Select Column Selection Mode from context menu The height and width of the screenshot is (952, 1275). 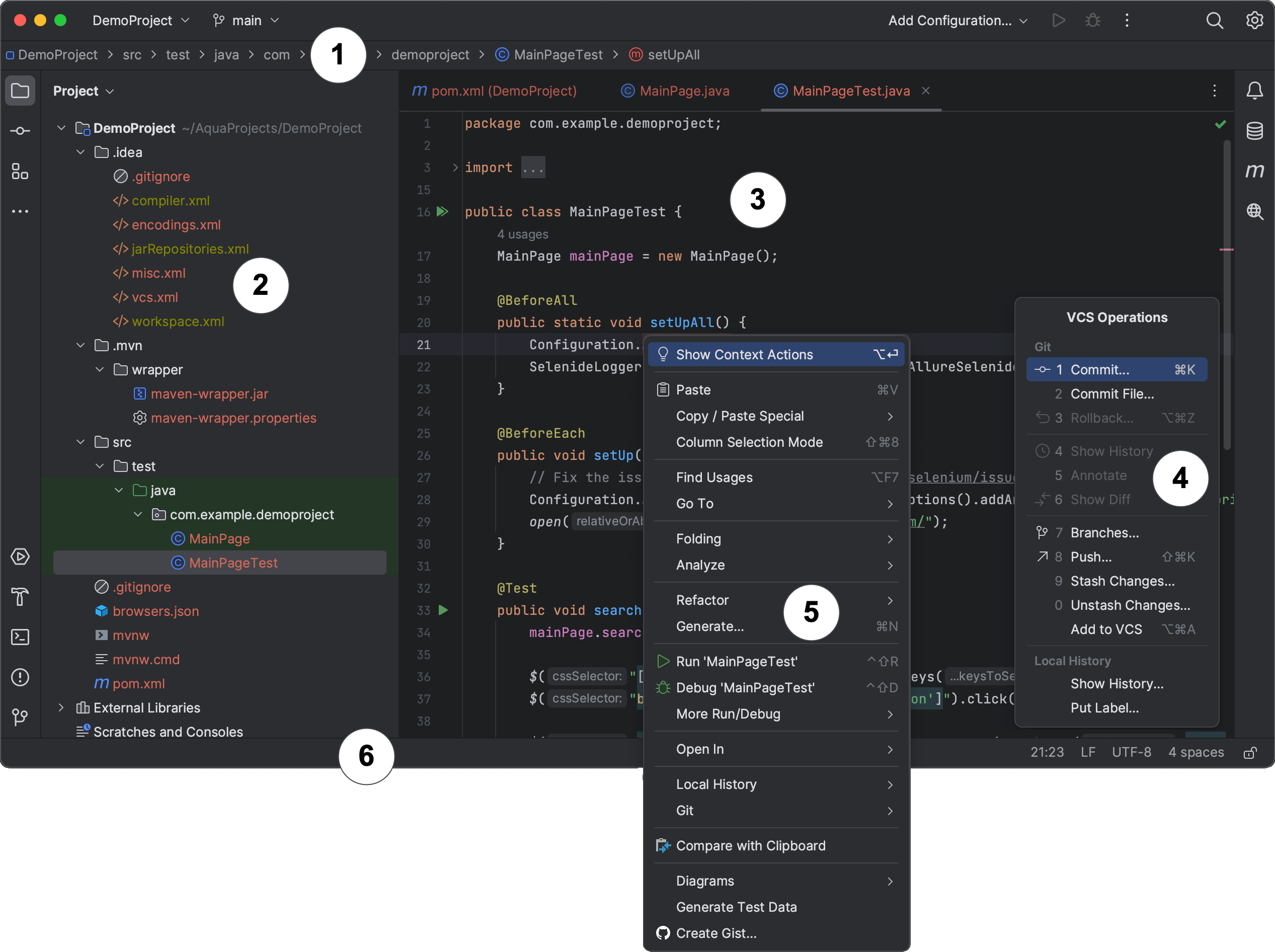tap(749, 442)
